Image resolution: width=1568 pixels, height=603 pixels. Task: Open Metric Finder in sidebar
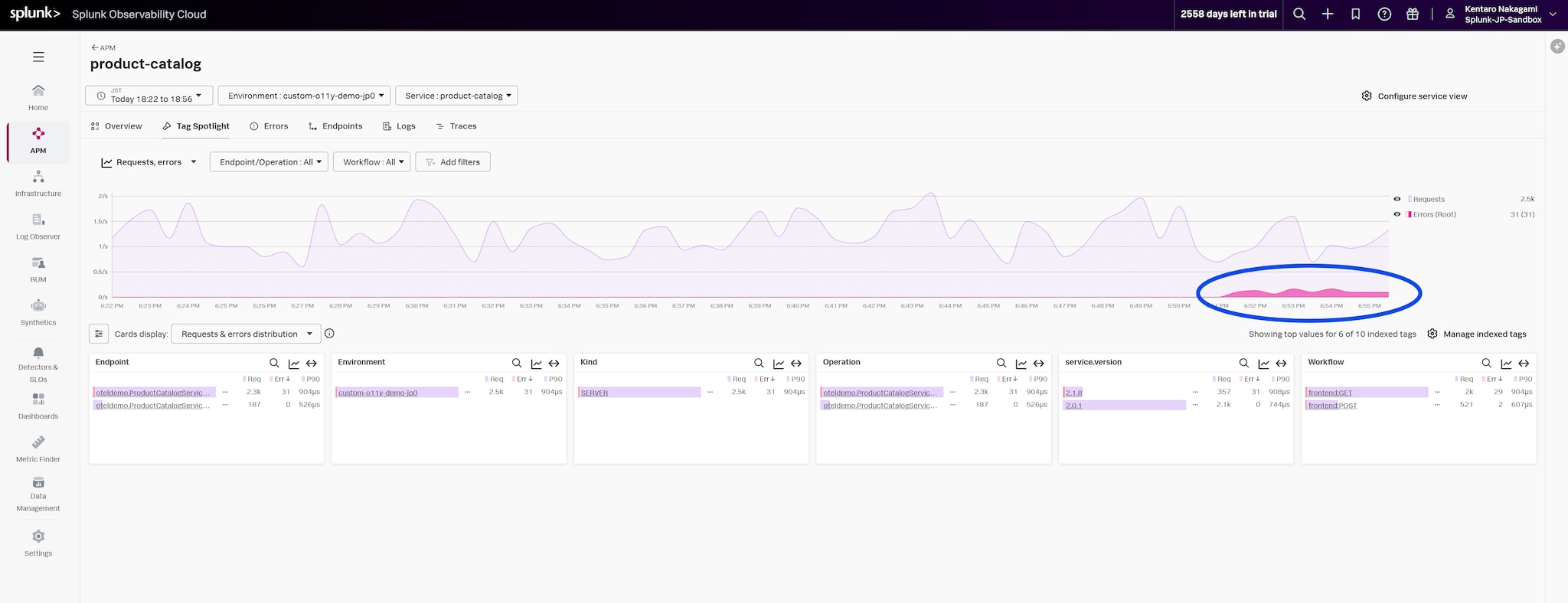tap(38, 449)
